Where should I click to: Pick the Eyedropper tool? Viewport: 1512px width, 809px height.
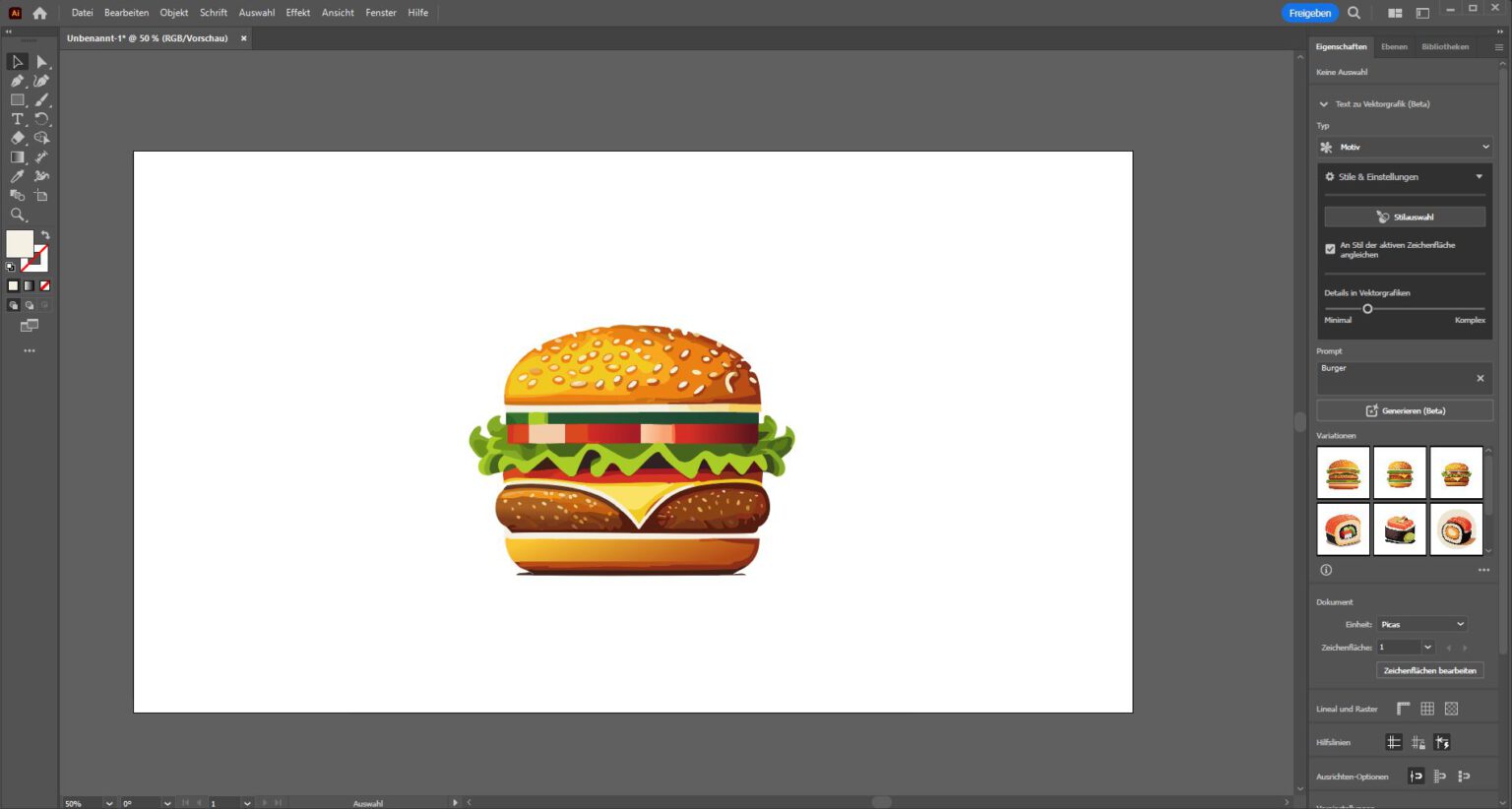pyautogui.click(x=16, y=176)
